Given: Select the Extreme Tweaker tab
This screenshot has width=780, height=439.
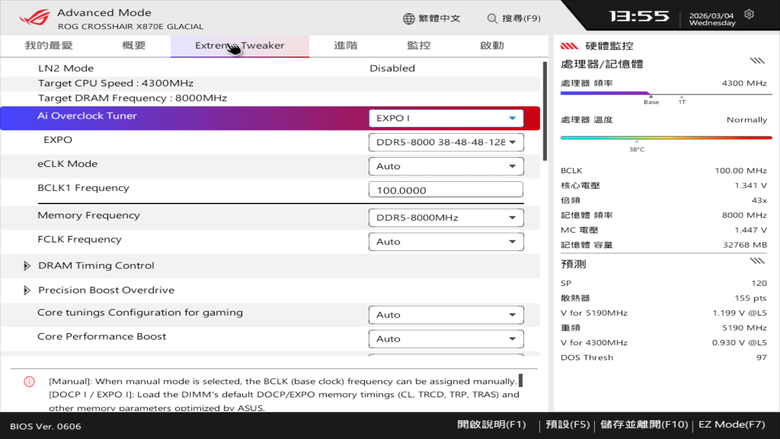Looking at the screenshot, I should click(x=240, y=46).
